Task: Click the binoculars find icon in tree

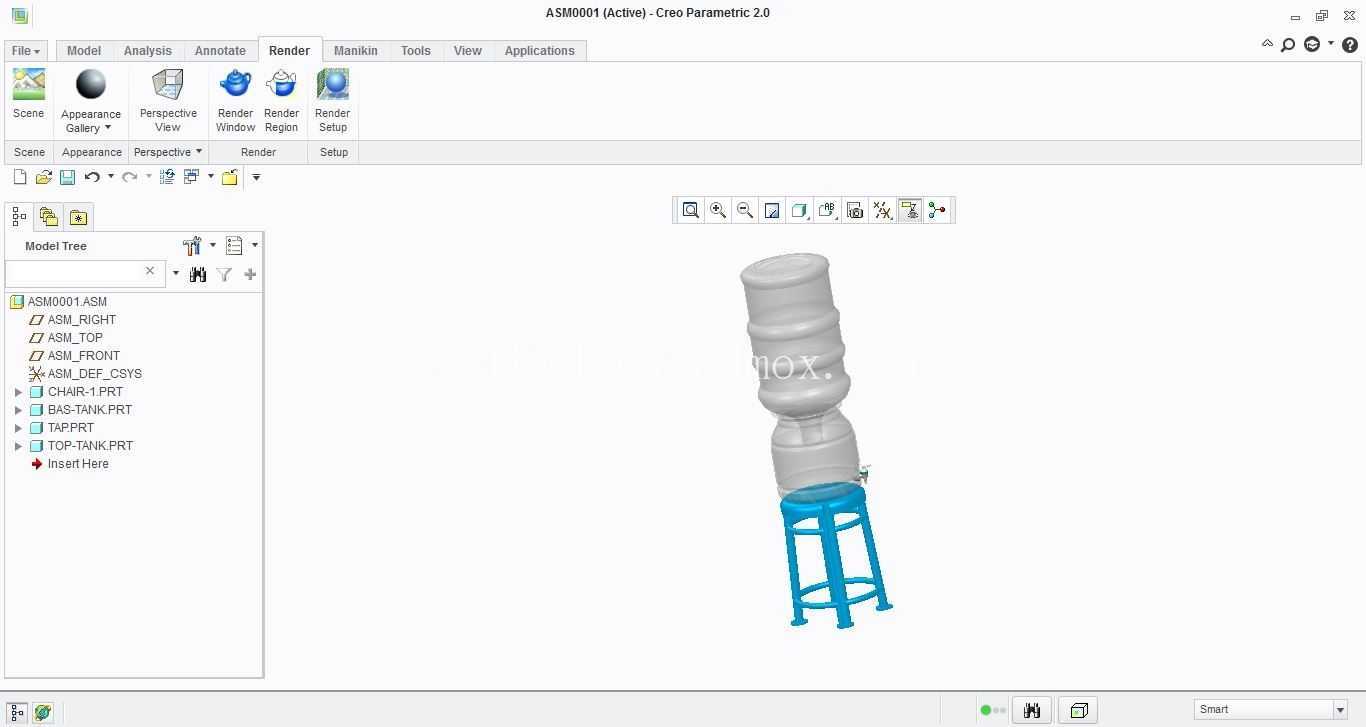Action: [x=198, y=274]
